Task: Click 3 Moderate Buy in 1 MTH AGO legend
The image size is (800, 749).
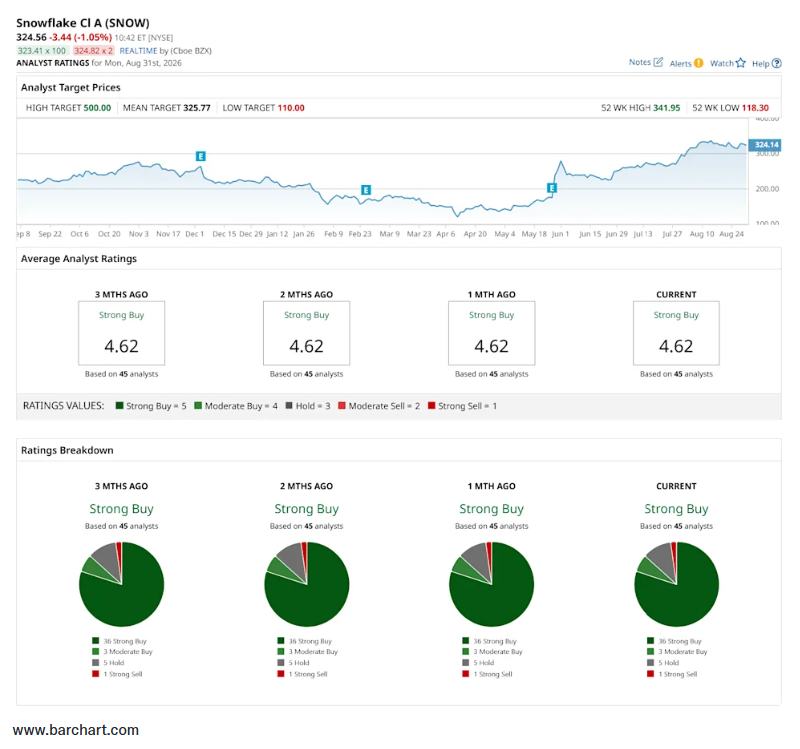Action: (498, 652)
